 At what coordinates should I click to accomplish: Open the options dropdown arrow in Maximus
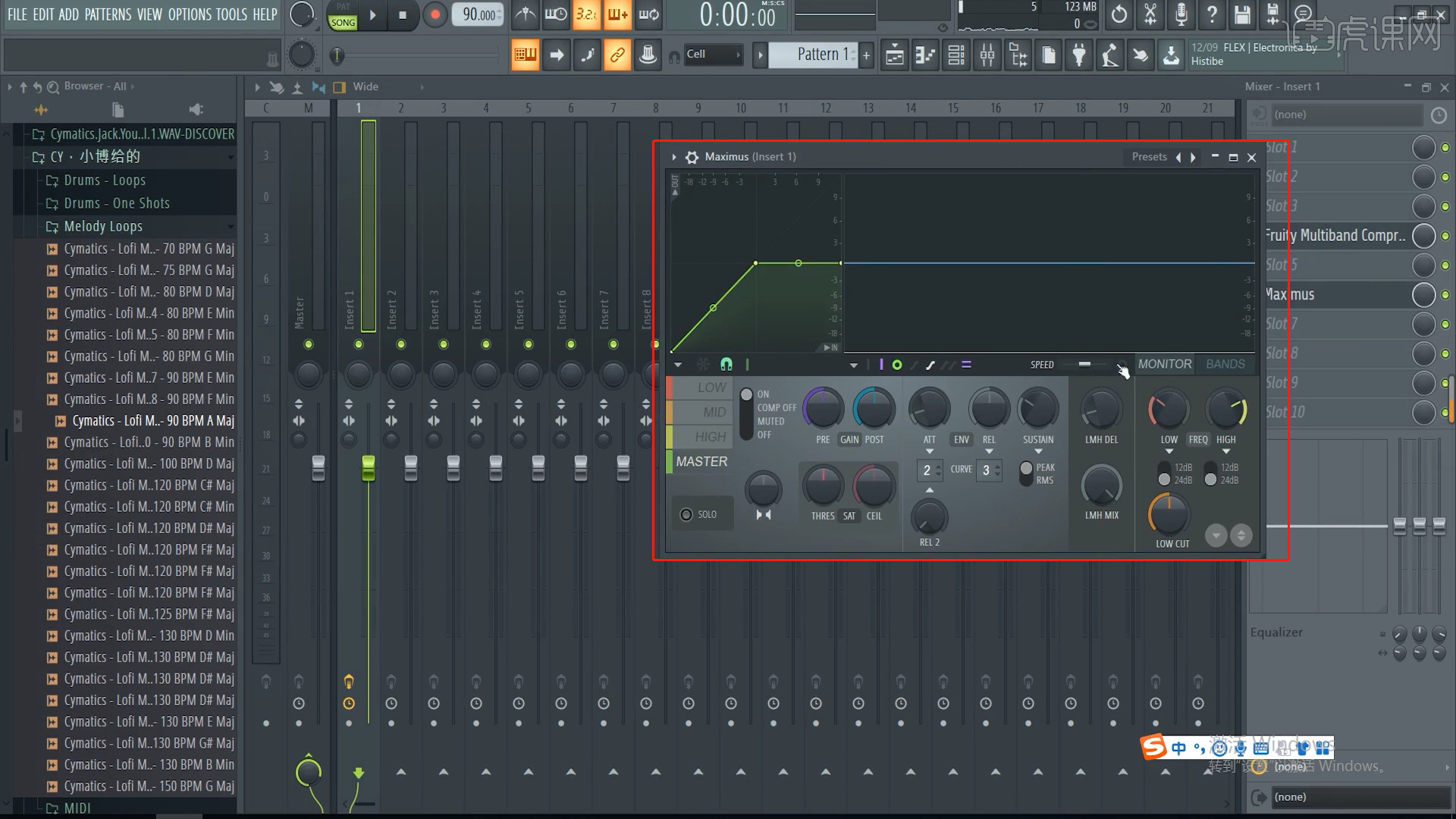point(677,365)
